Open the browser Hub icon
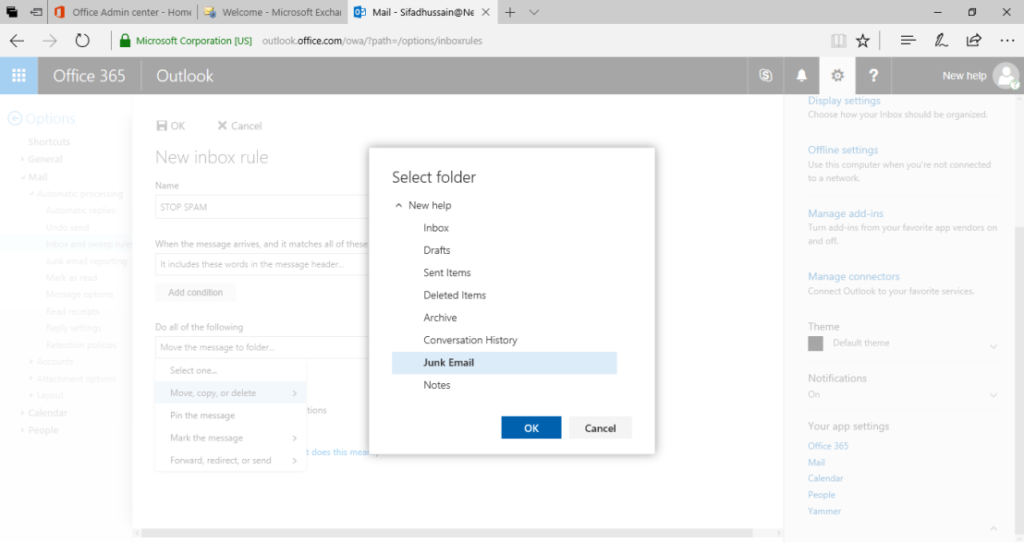 click(x=908, y=40)
